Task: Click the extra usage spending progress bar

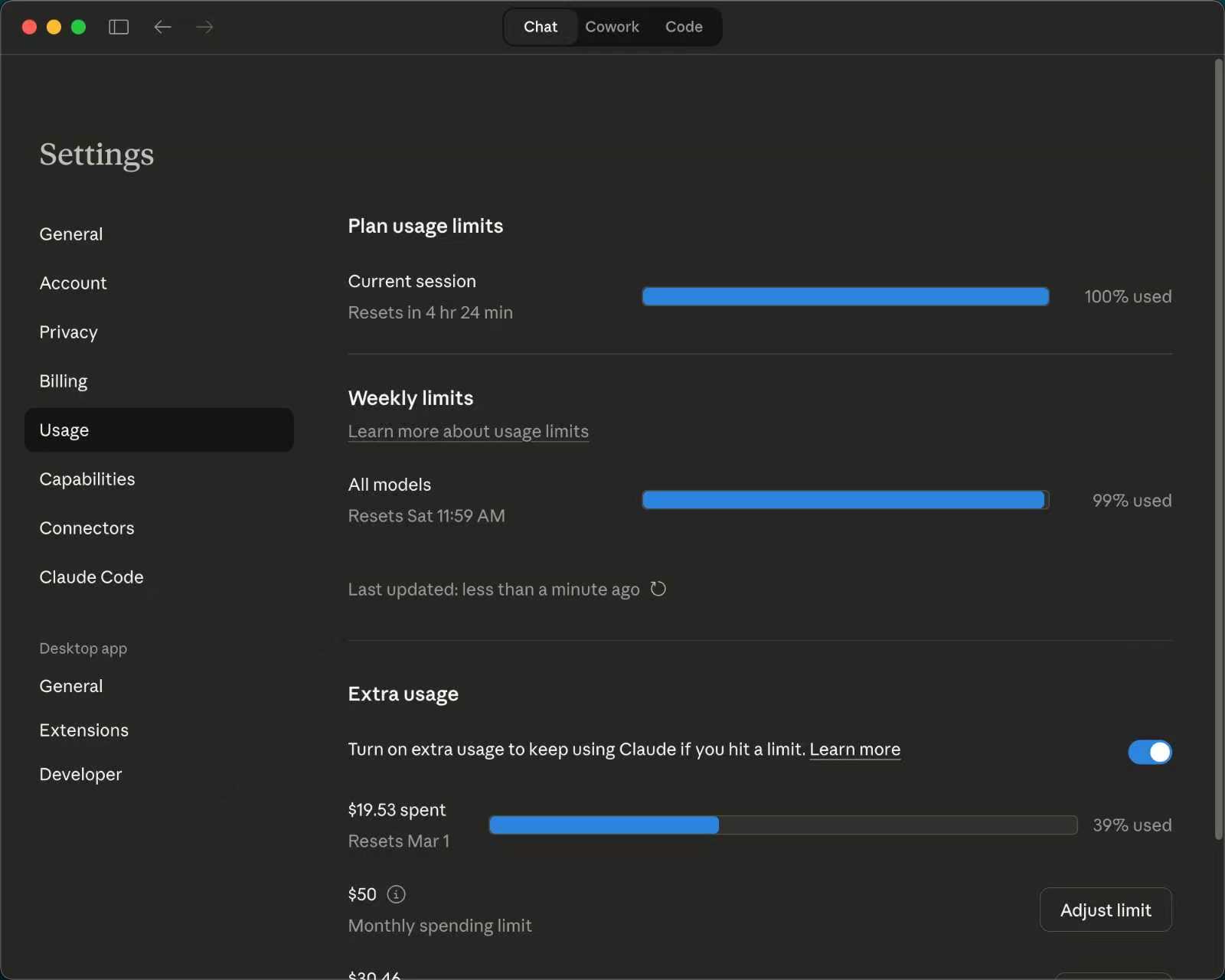Action: coord(782,825)
